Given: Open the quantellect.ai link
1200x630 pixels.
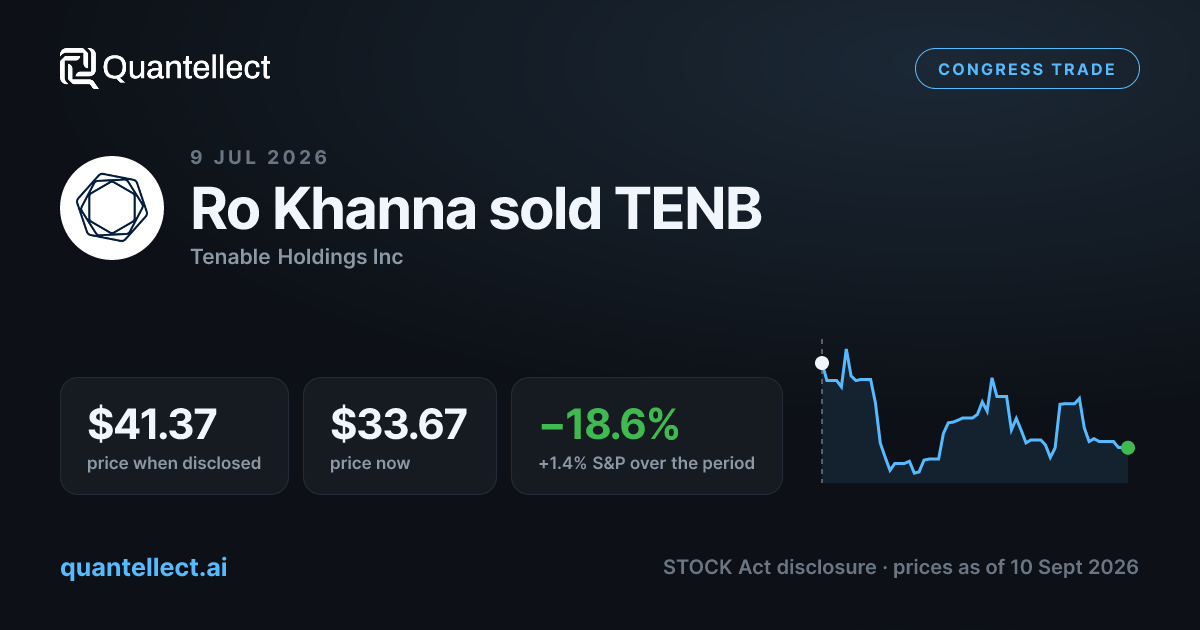Looking at the screenshot, I should (x=144, y=567).
